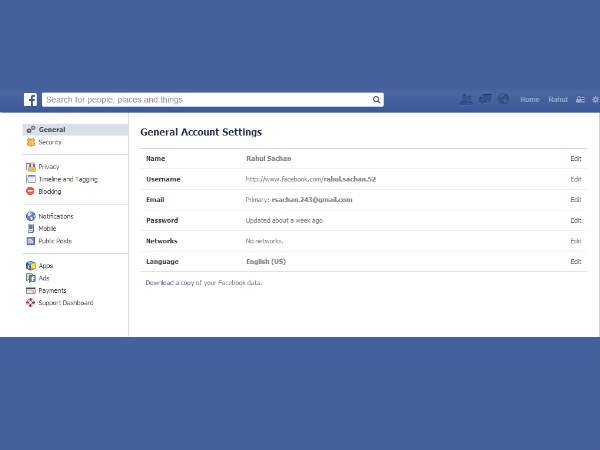This screenshot has height=450, width=600.
Task: Click the 'No networks.' value
Action: tap(264, 241)
